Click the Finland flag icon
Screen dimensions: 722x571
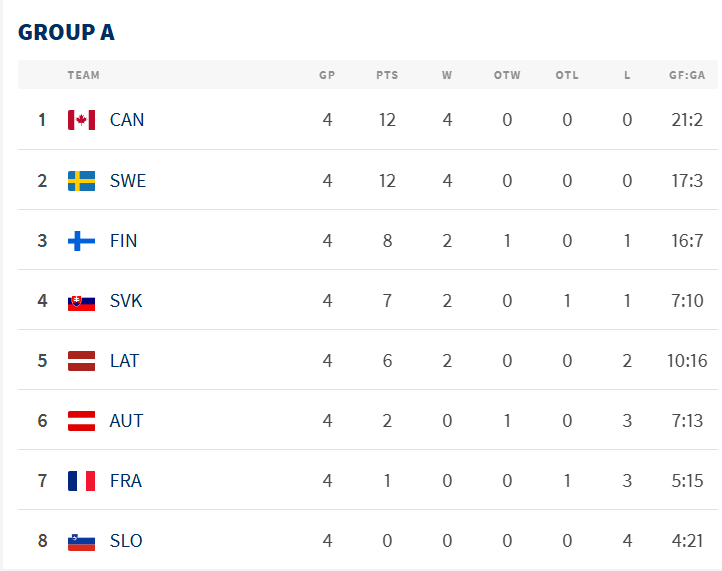(x=81, y=241)
